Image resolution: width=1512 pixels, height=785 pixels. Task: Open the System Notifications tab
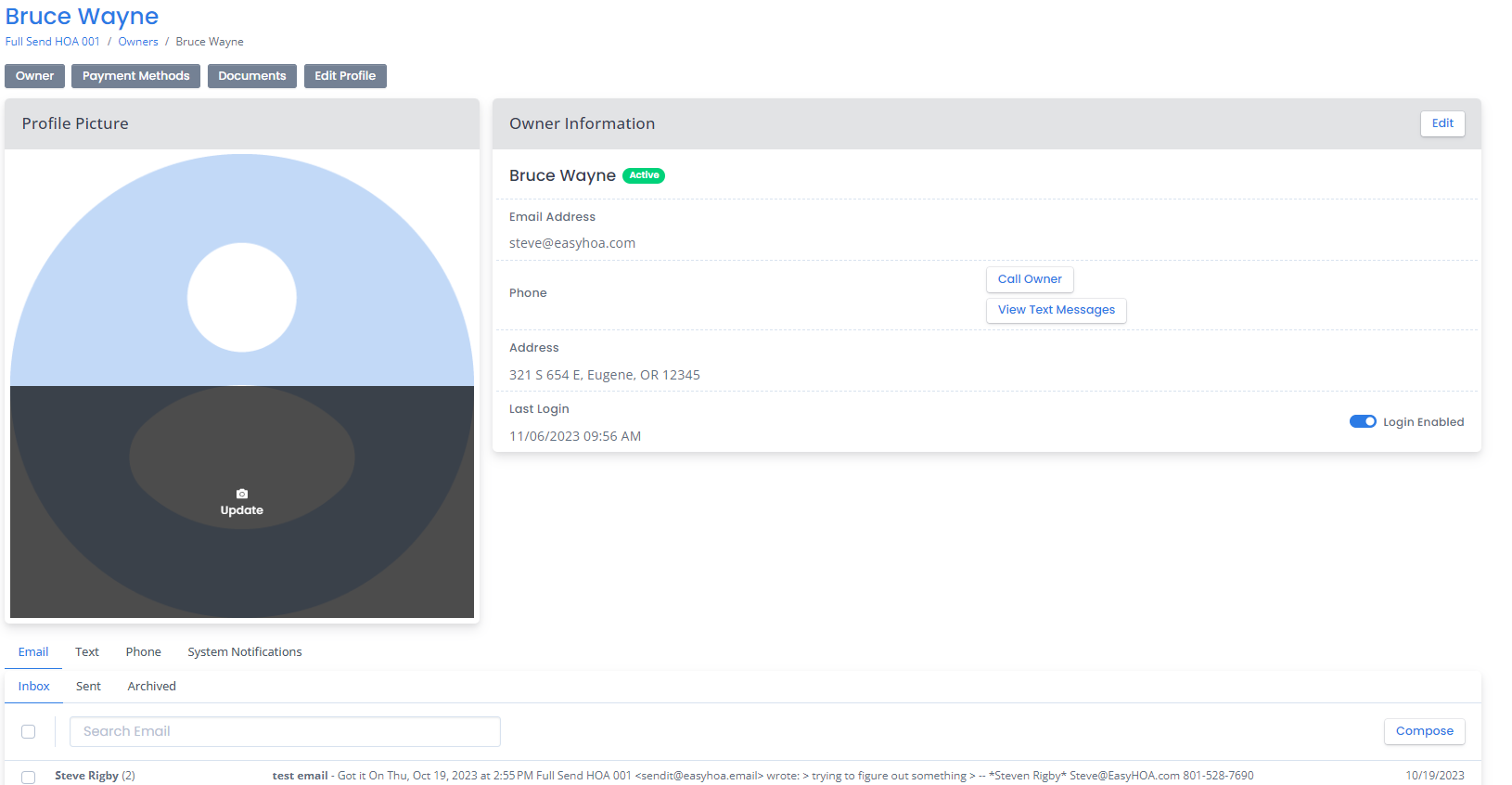[x=245, y=652]
